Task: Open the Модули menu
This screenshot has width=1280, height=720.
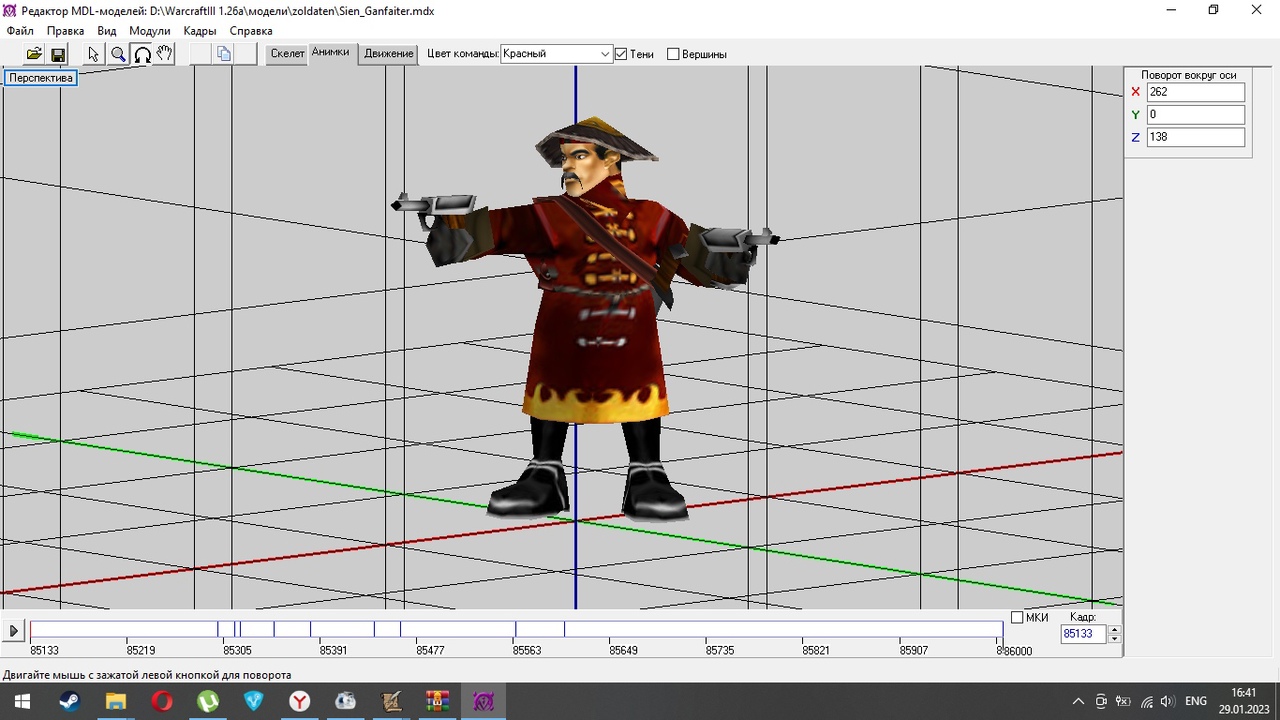Action: pyautogui.click(x=150, y=31)
